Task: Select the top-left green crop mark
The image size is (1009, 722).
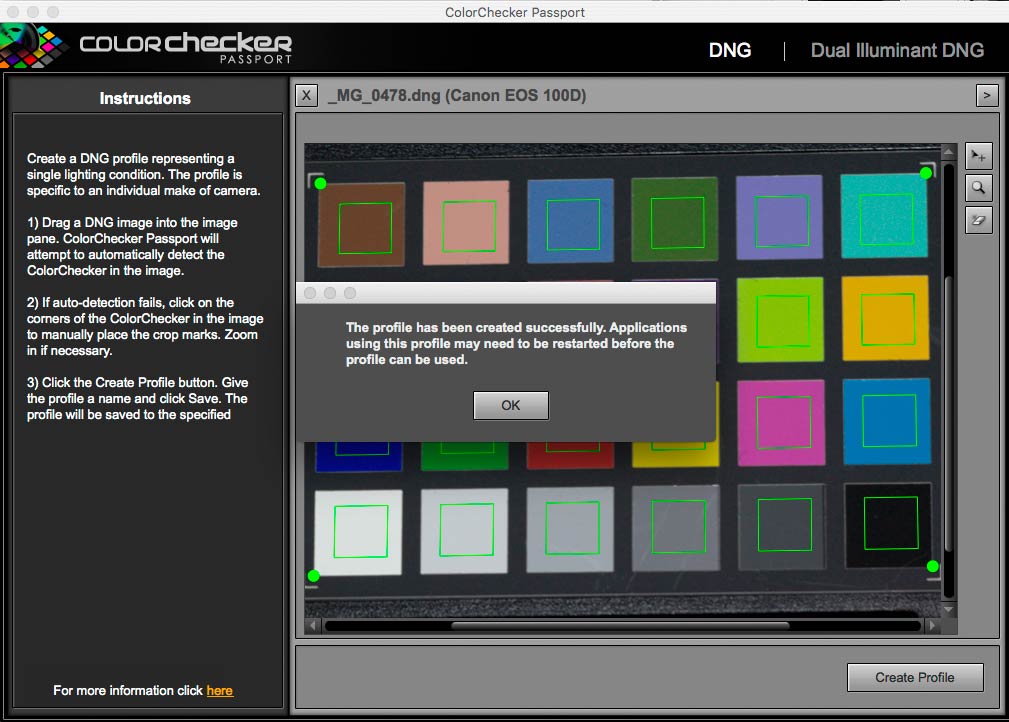Action: coord(320,183)
